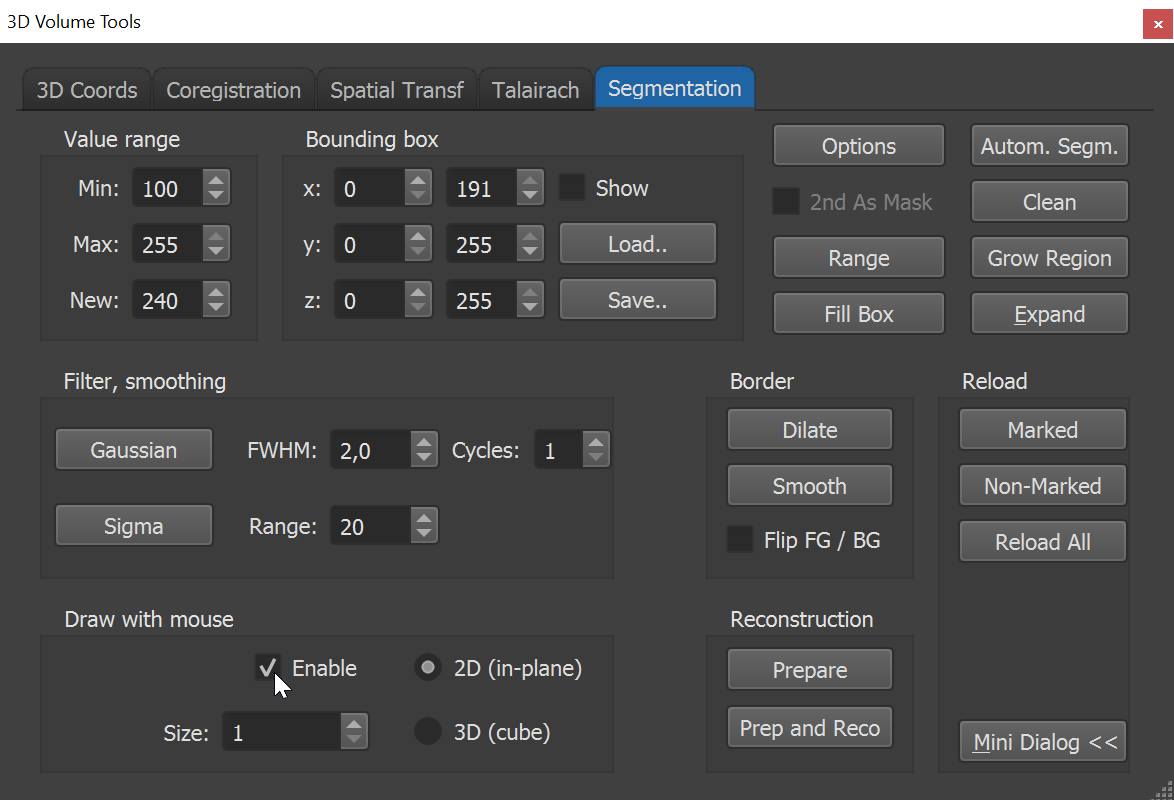This screenshot has width=1174, height=800.
Task: Enable the bounding box Show checkbox
Action: click(572, 187)
